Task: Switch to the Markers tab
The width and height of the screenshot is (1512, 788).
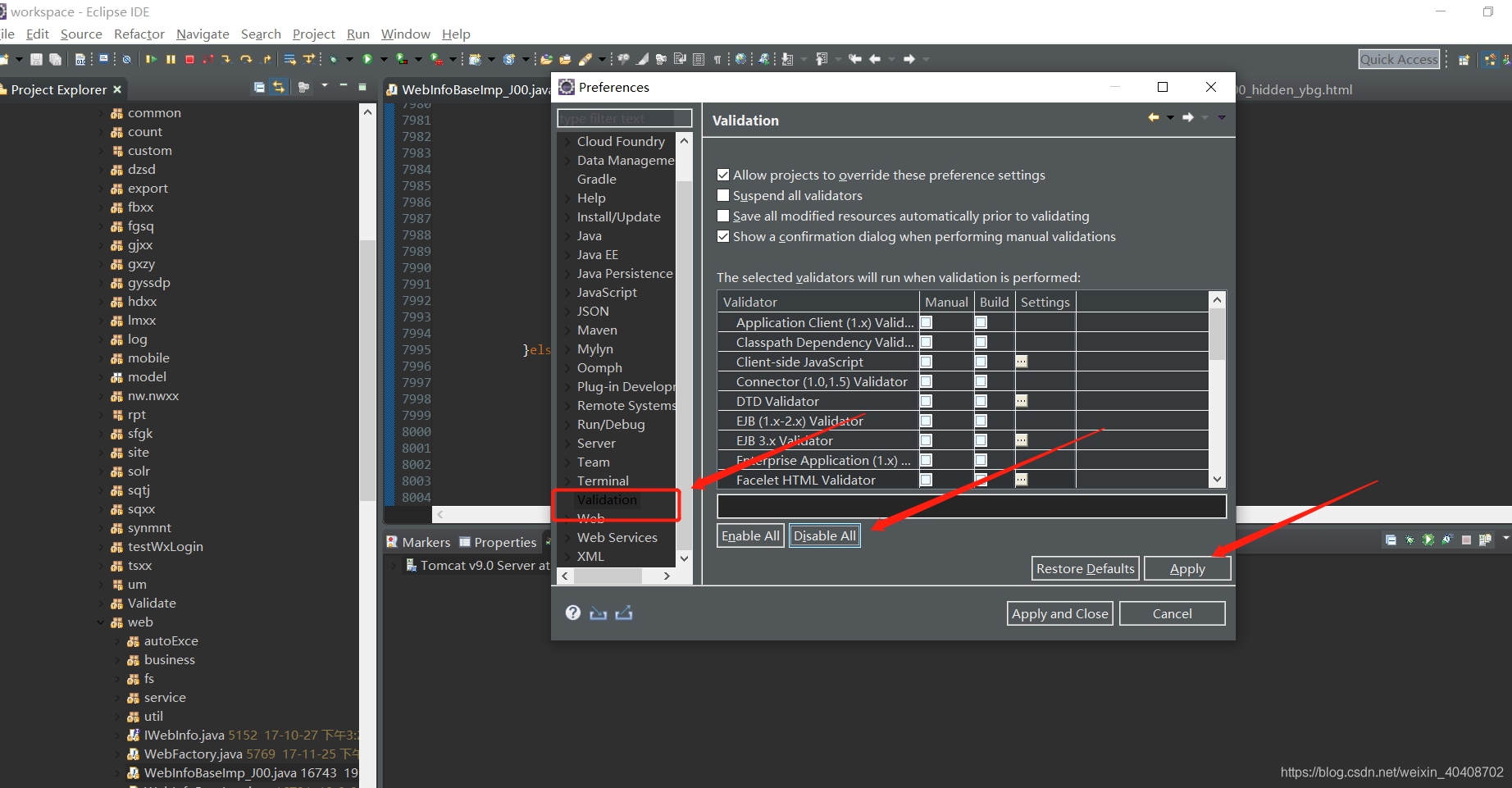Action: [418, 542]
